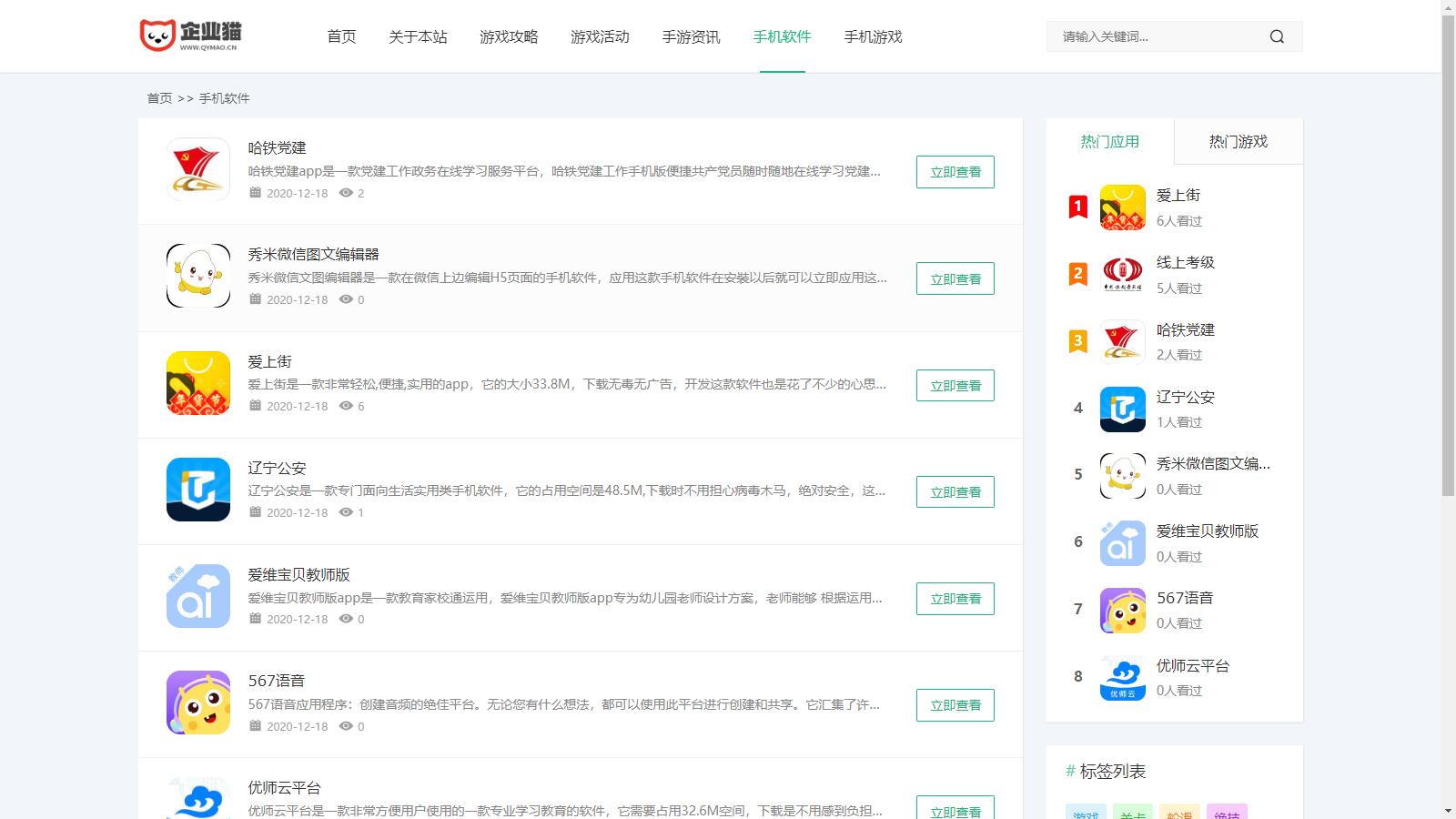Open 辽宁公安 app icon in main list
1456x819 pixels.
198,490
